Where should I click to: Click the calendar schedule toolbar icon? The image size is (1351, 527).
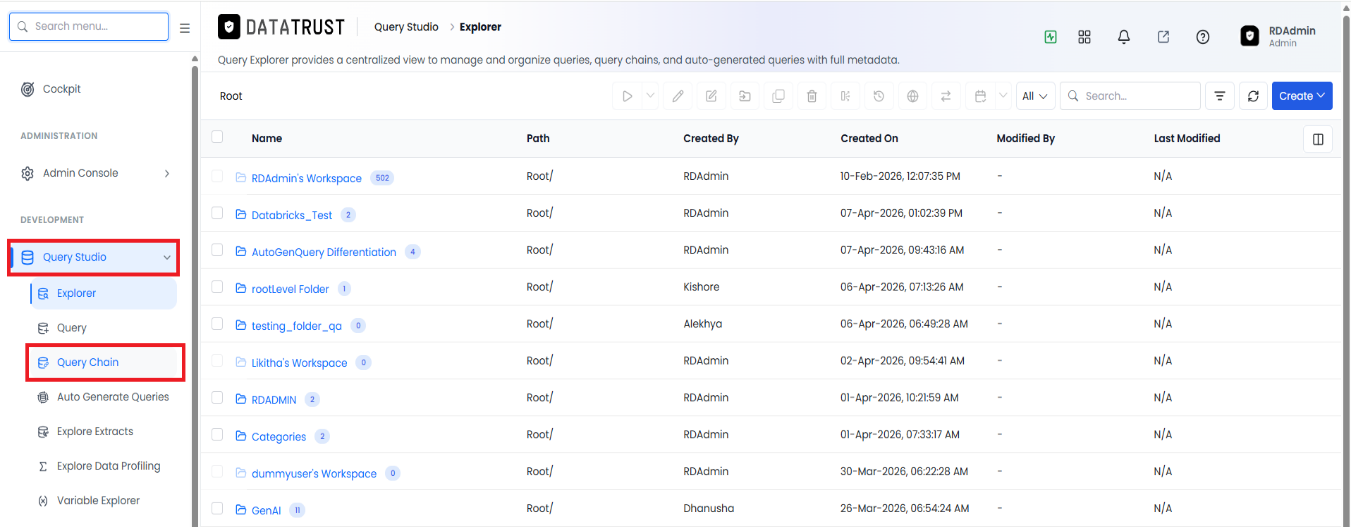click(x=980, y=96)
